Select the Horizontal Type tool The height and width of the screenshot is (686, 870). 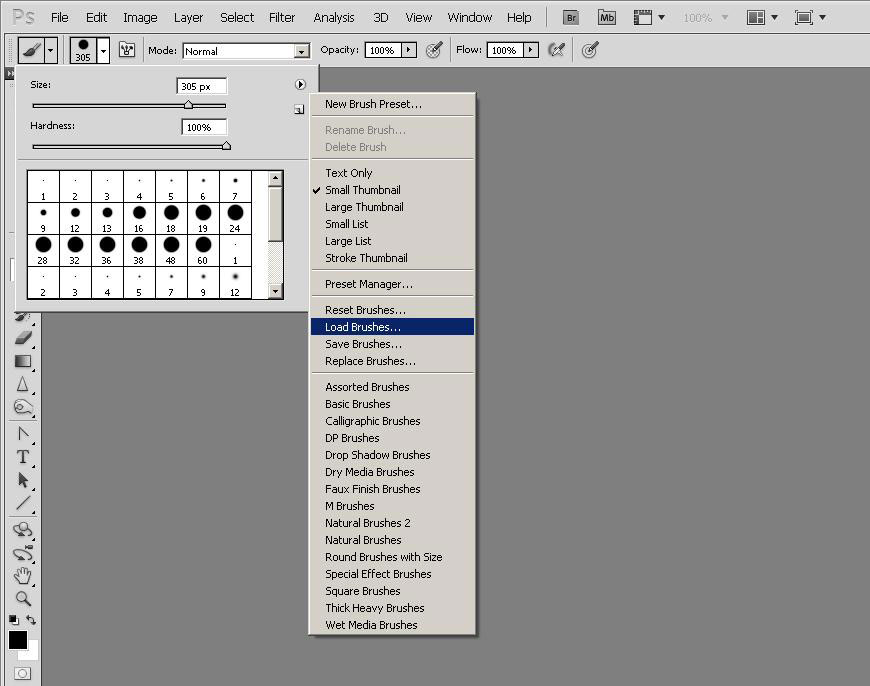[x=23, y=456]
